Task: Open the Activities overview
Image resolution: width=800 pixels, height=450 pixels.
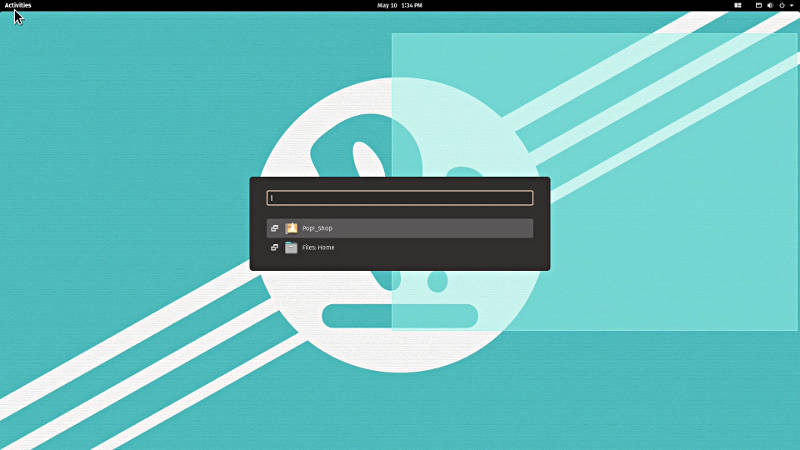Action: coord(18,5)
